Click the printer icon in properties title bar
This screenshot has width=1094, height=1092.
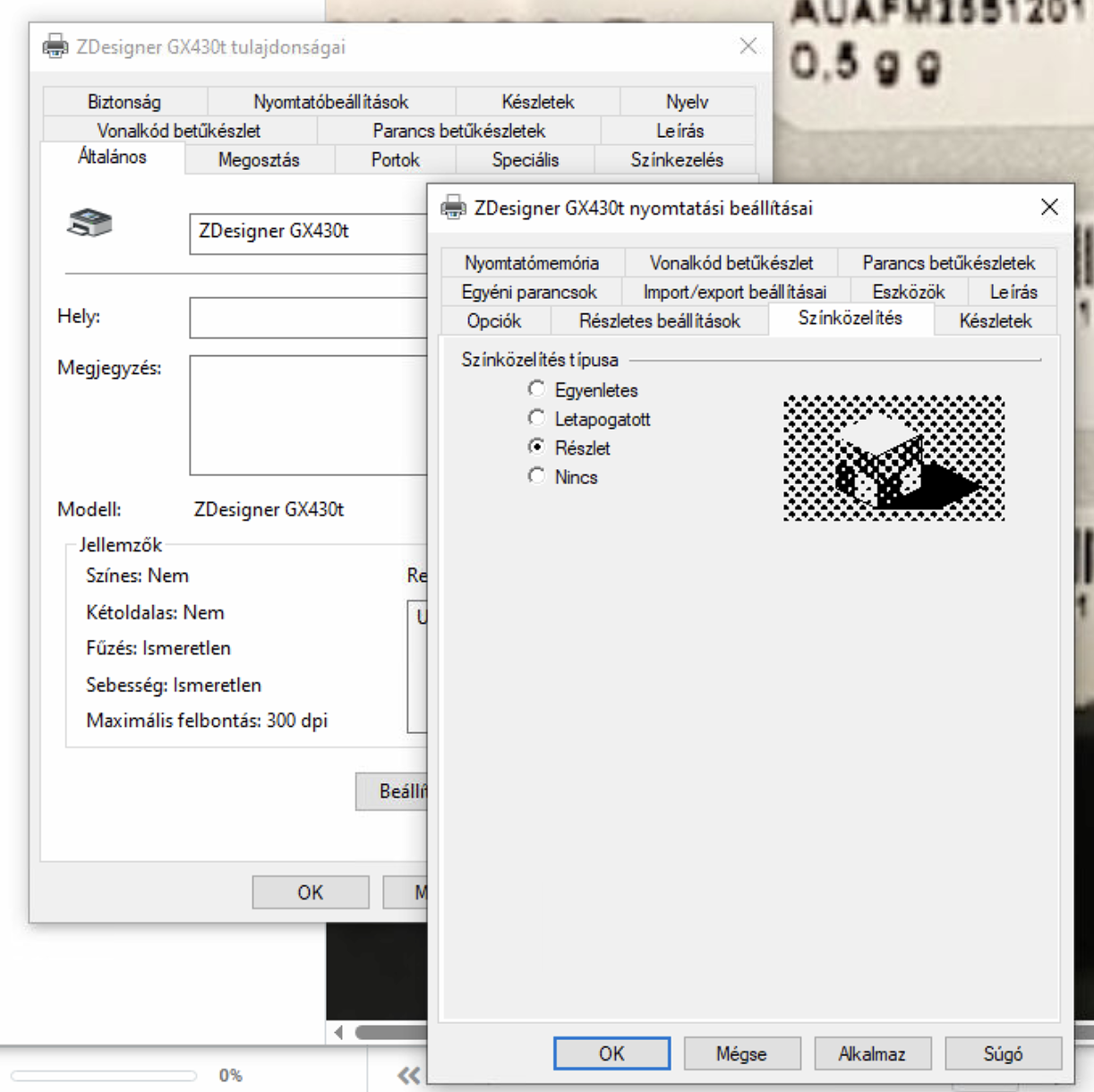pyautogui.click(x=56, y=47)
